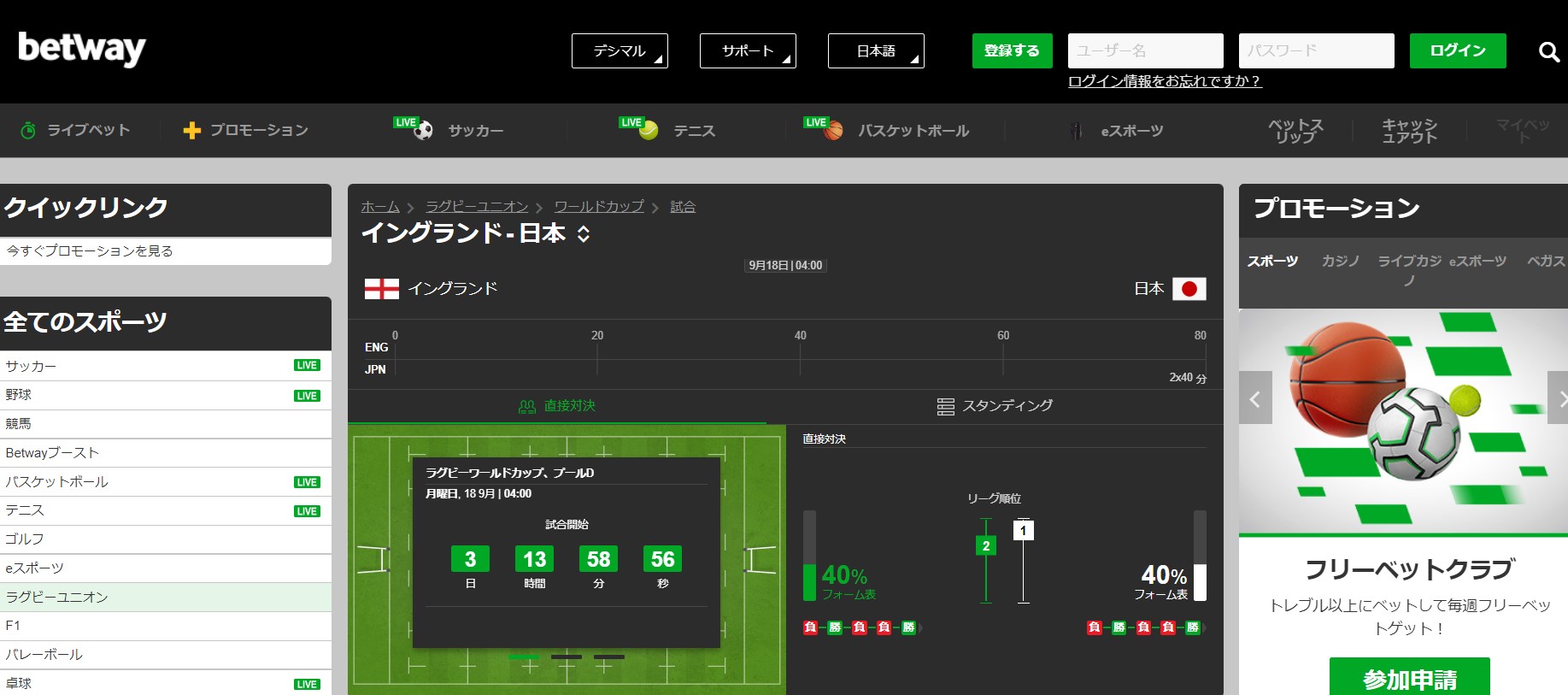Click the promotion plus icon

click(192, 130)
